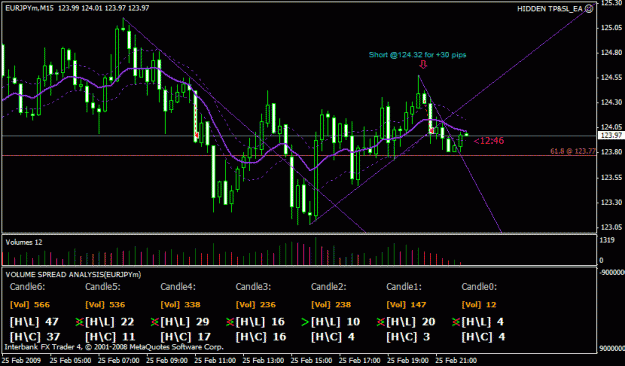625x366 pixels.
Task: Click the [Vol] 238 value
Action: 331,305
